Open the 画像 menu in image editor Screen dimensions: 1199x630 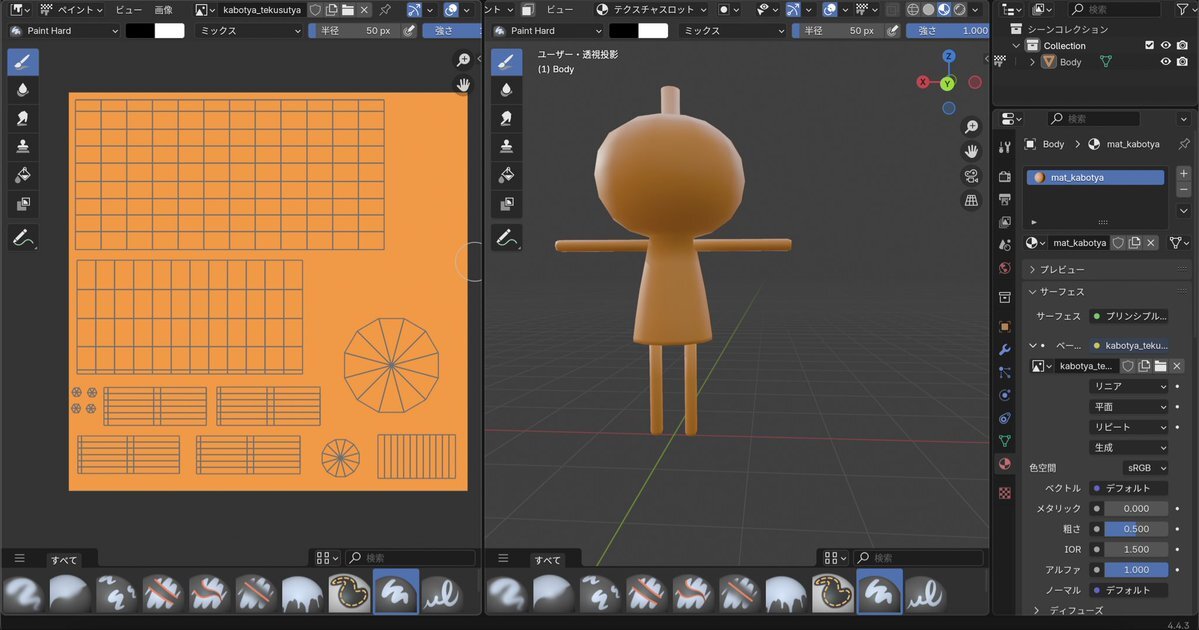coord(163,10)
